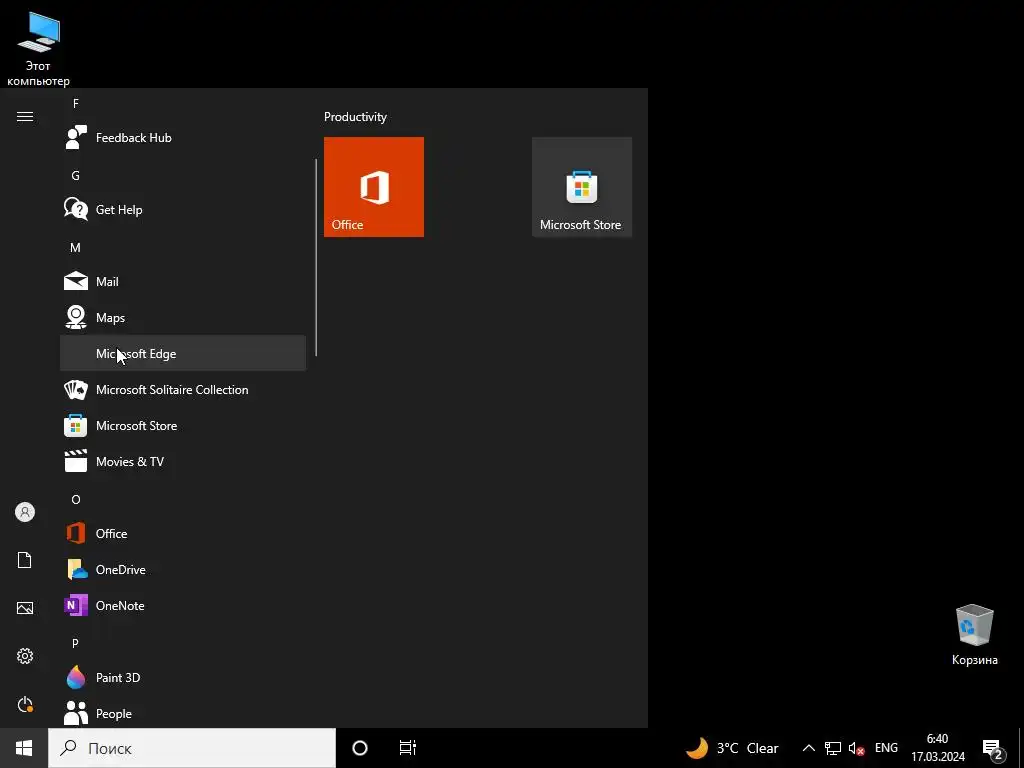Open Microsoft Store in the app list

[x=183, y=426]
